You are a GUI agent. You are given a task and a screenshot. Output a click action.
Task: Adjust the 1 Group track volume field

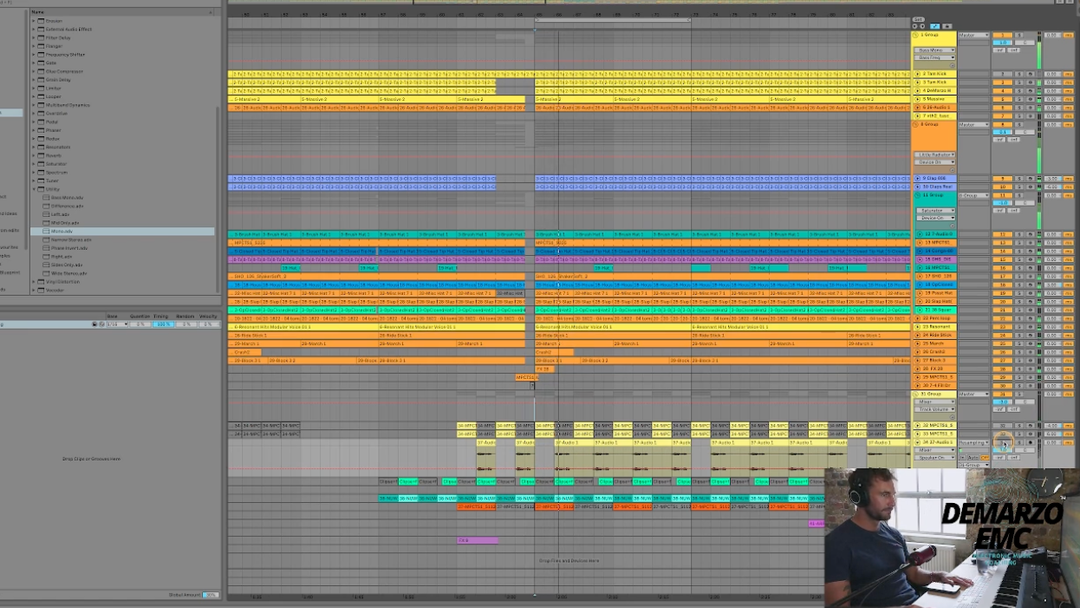point(1052,35)
